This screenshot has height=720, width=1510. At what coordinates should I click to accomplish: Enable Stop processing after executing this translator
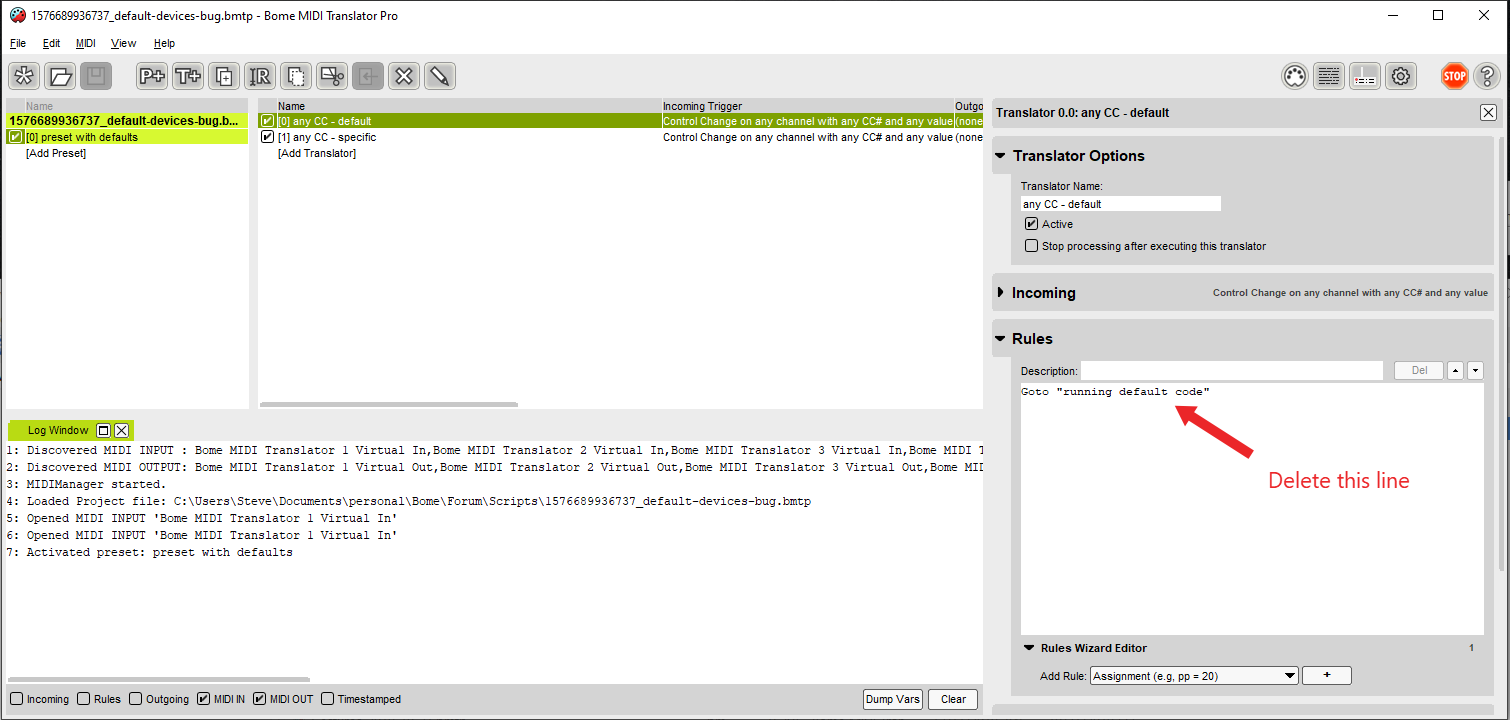point(1032,246)
